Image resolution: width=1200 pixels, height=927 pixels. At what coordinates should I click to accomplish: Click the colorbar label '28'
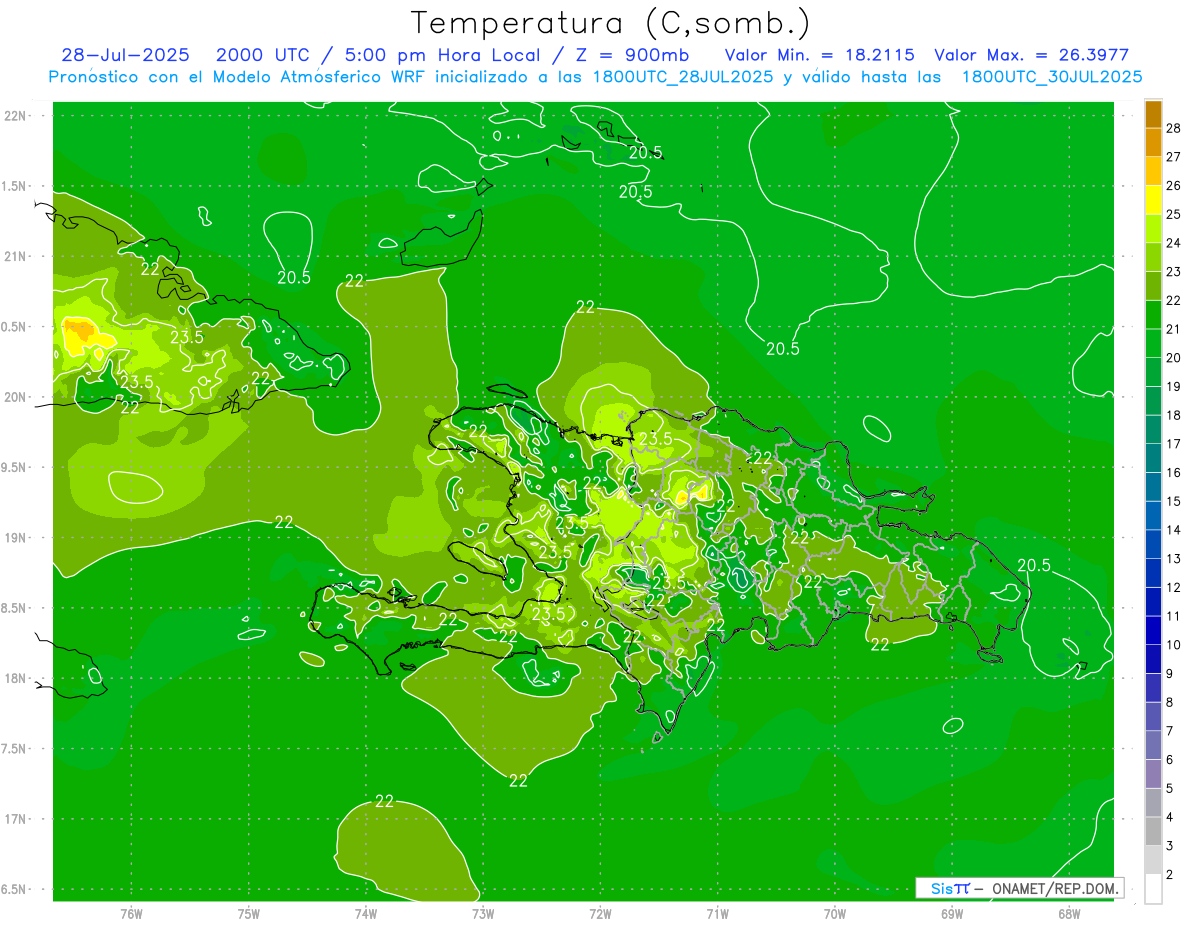(x=1174, y=128)
